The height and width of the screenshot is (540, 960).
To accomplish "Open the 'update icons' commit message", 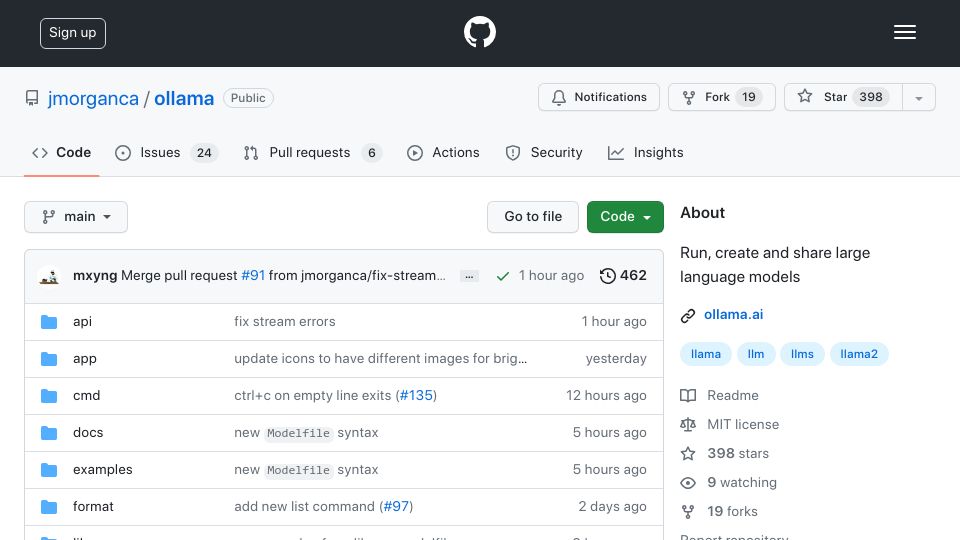I will tap(380, 358).
